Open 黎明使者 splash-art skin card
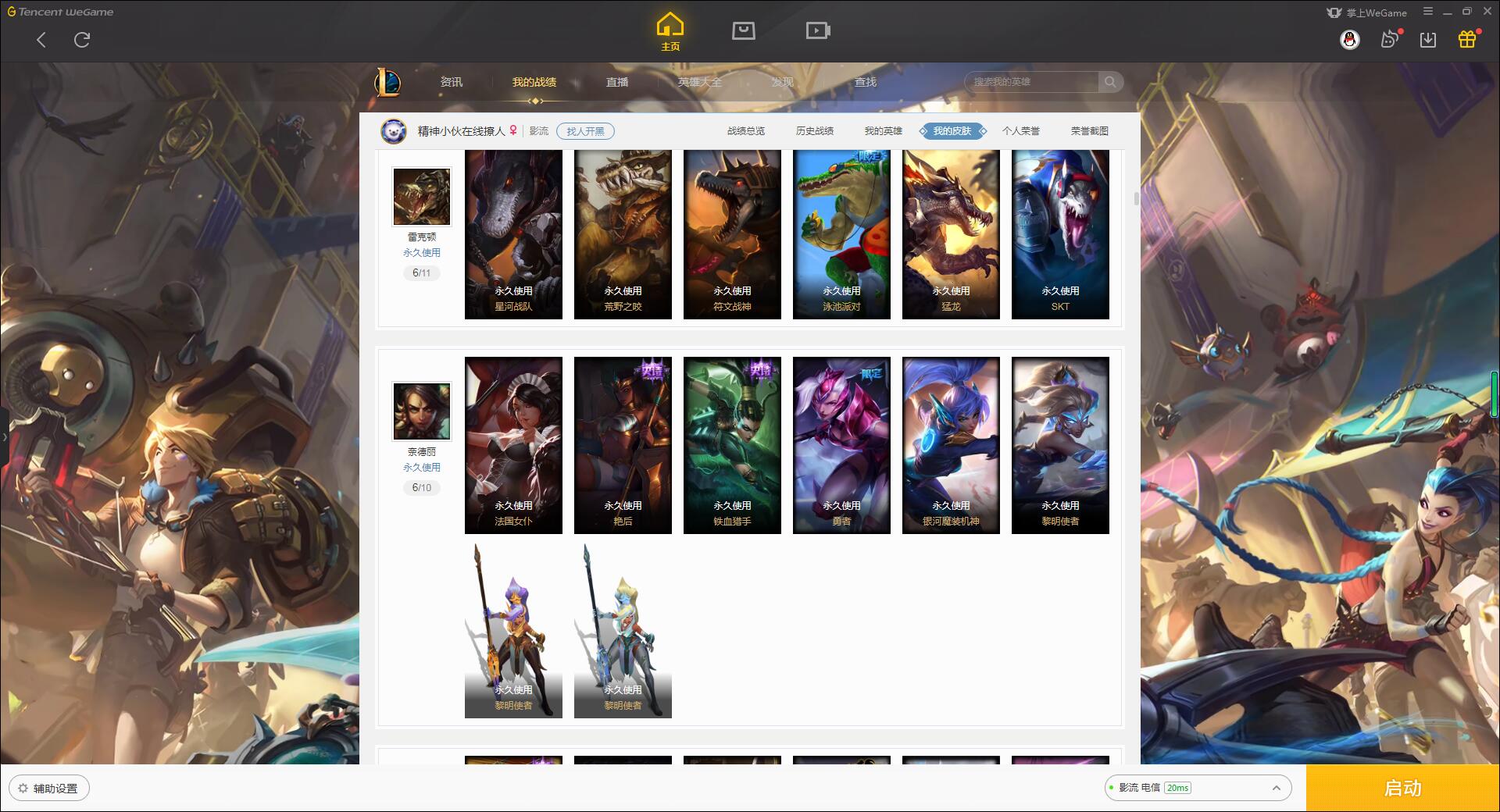This screenshot has width=1500, height=812. tap(1060, 445)
